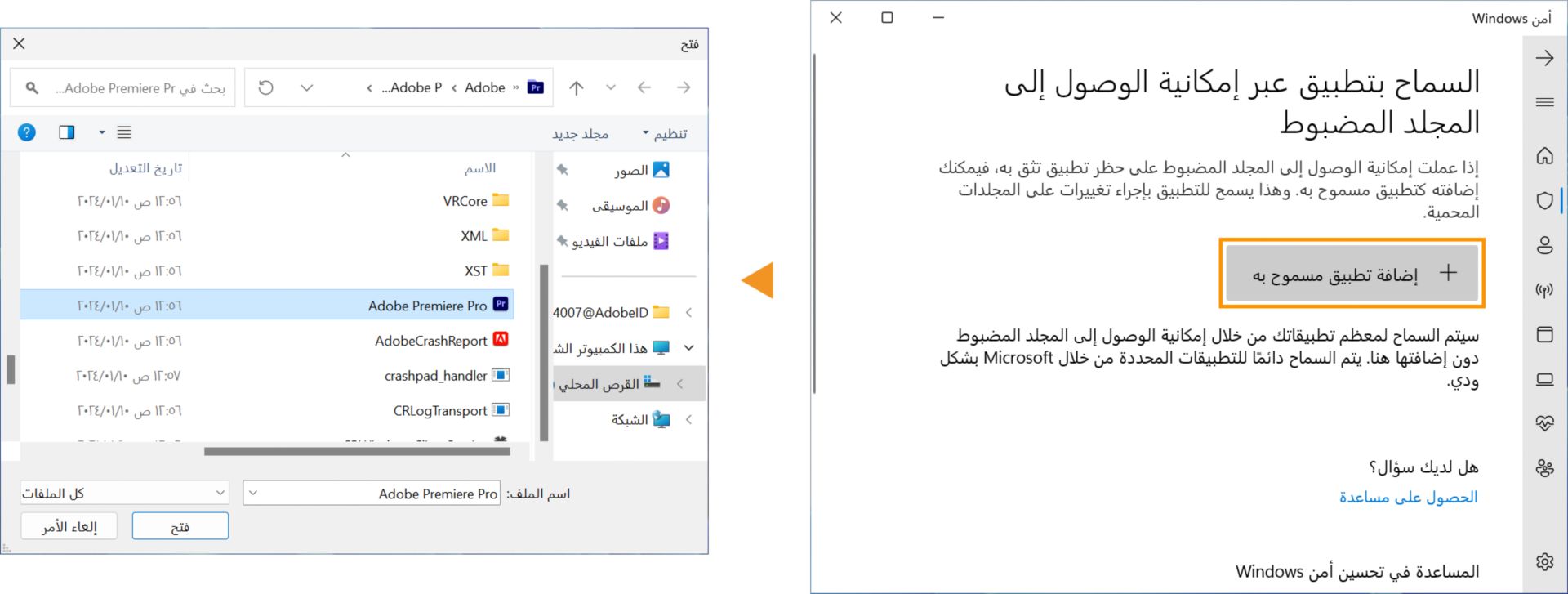The height and width of the screenshot is (594, 1568).
Task: Select the Adobe Premiere Pro file
Action: tap(265, 306)
